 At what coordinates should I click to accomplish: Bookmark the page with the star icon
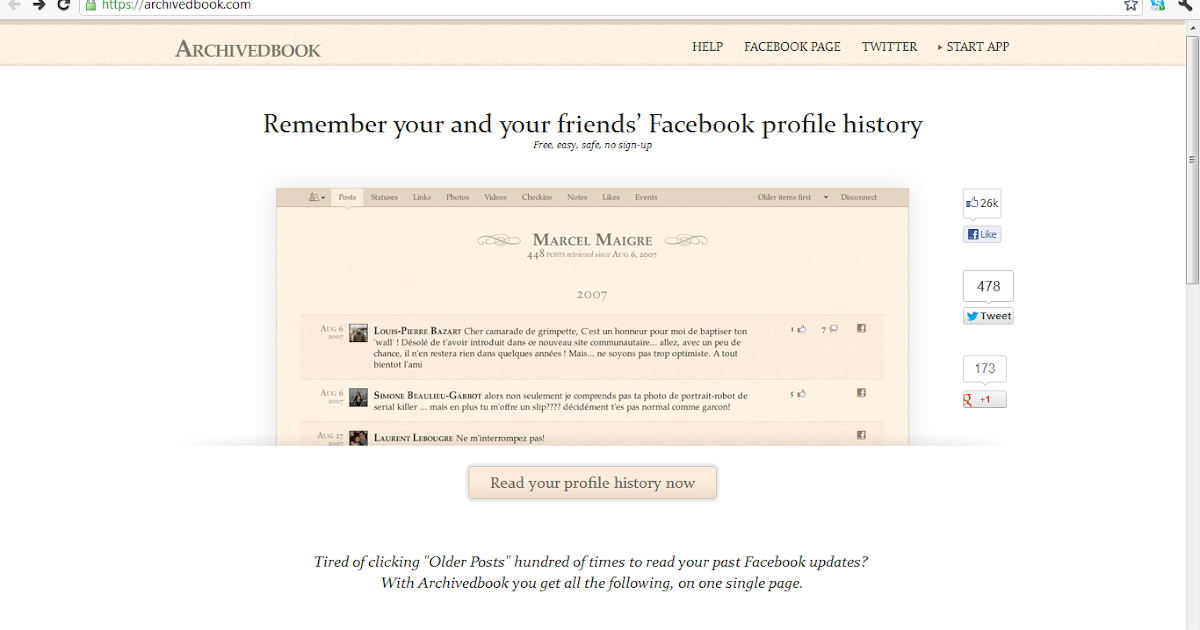tap(1131, 5)
